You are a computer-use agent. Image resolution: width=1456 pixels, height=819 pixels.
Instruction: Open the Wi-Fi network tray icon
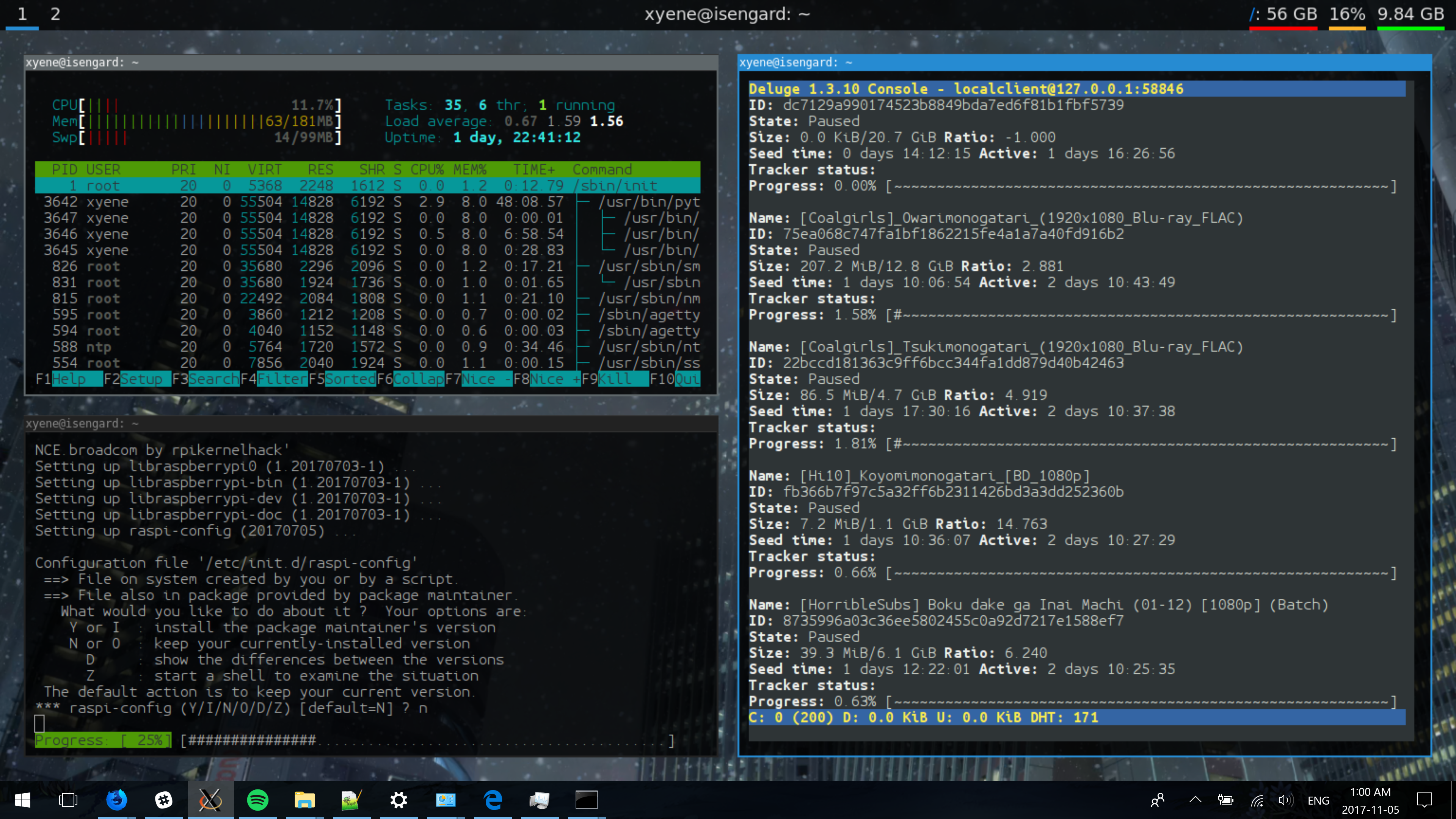point(1257,800)
